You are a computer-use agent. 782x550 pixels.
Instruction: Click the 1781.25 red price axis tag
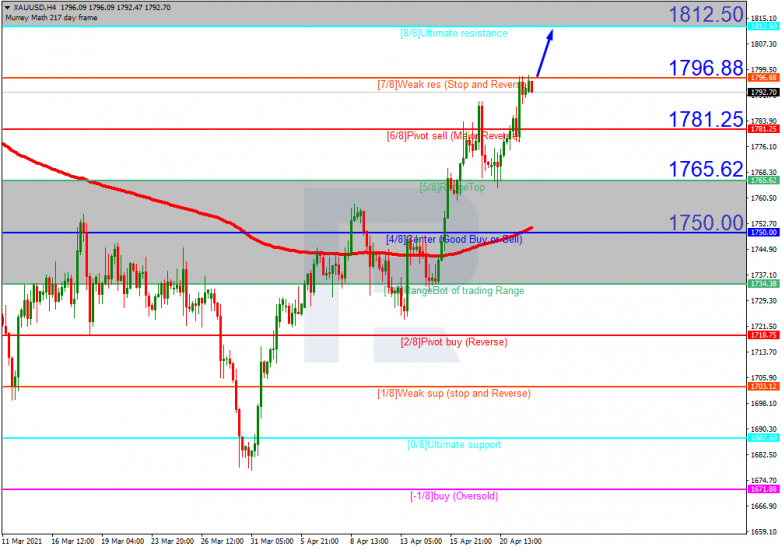click(764, 129)
